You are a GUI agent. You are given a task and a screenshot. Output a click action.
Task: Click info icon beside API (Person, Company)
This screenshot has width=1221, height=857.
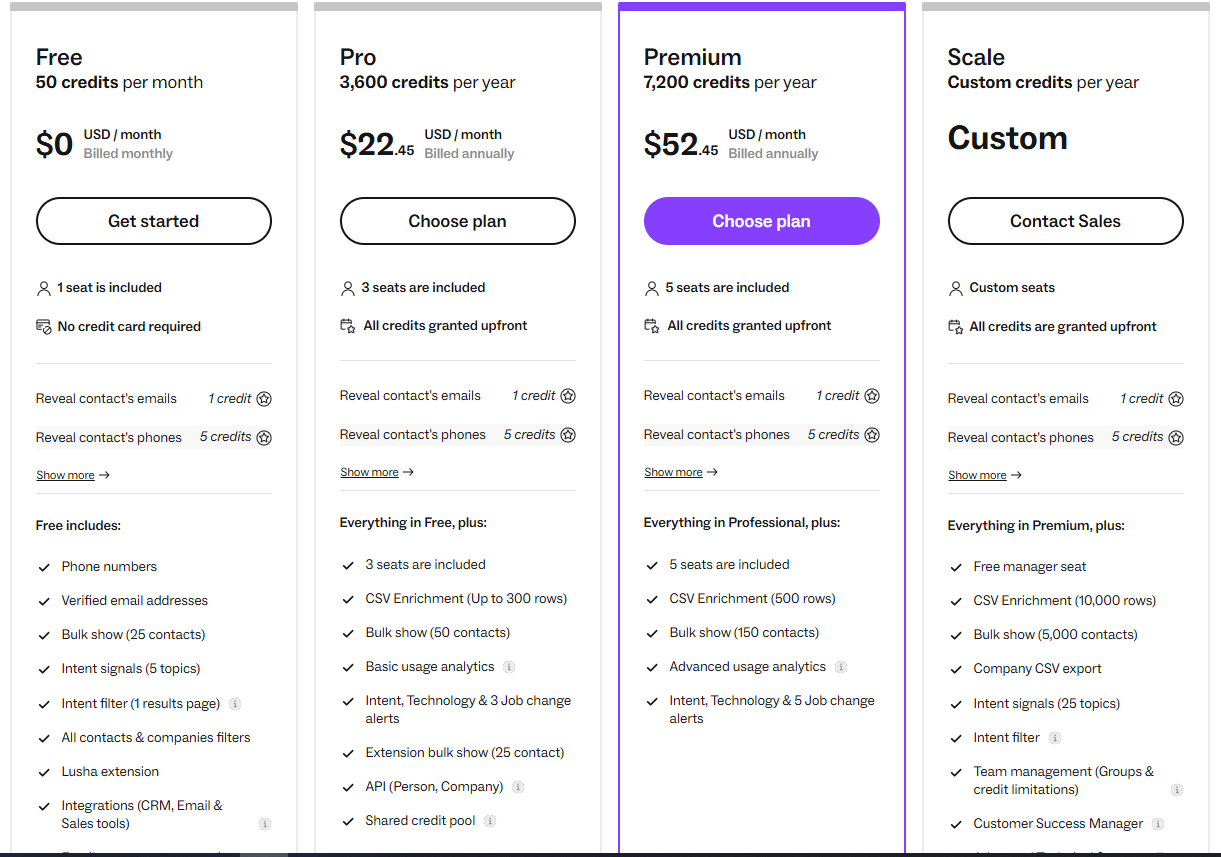pyautogui.click(x=518, y=787)
